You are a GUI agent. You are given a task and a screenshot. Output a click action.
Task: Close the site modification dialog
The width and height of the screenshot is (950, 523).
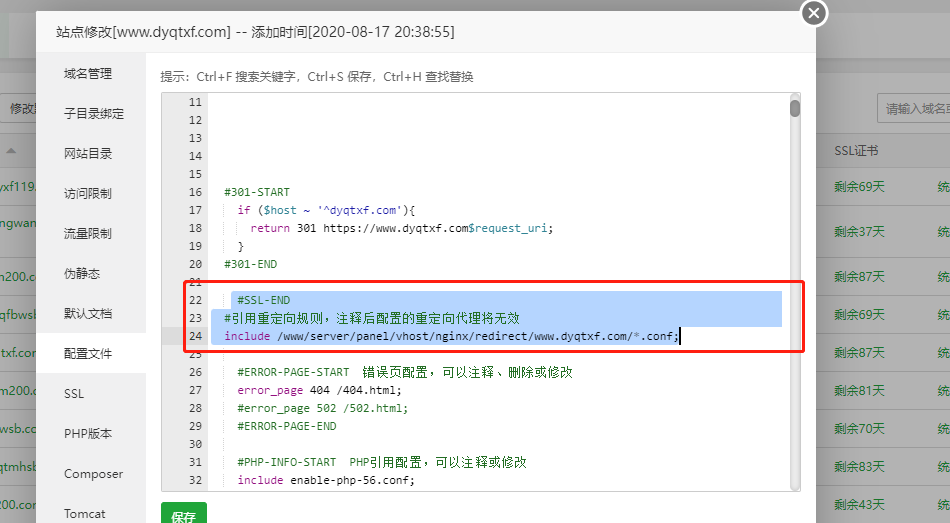tap(814, 13)
